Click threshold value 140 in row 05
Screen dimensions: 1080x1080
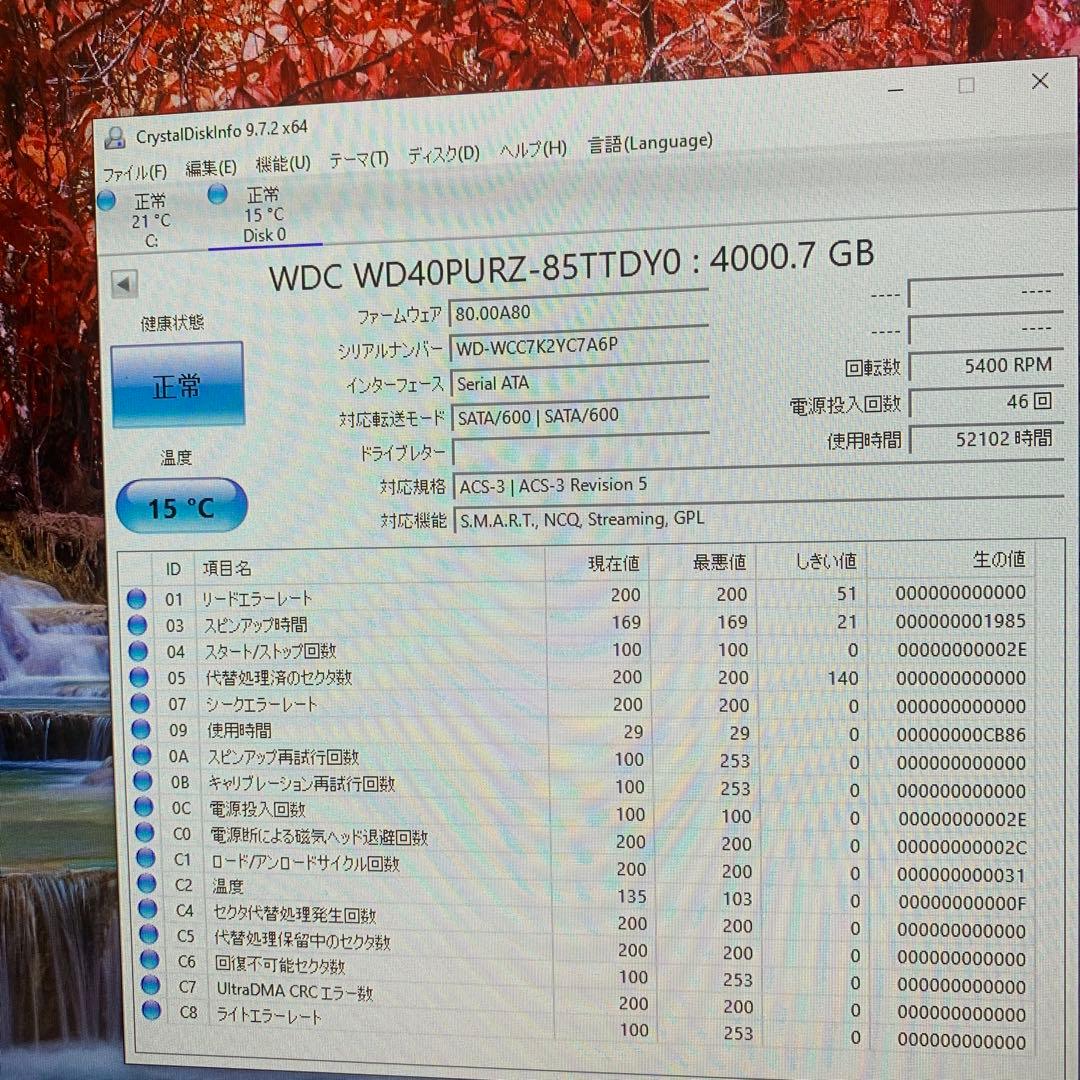843,678
